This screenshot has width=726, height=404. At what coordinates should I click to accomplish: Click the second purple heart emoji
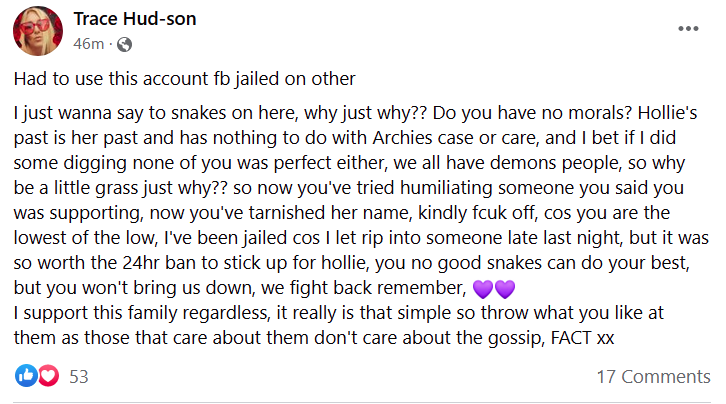pos(505,289)
